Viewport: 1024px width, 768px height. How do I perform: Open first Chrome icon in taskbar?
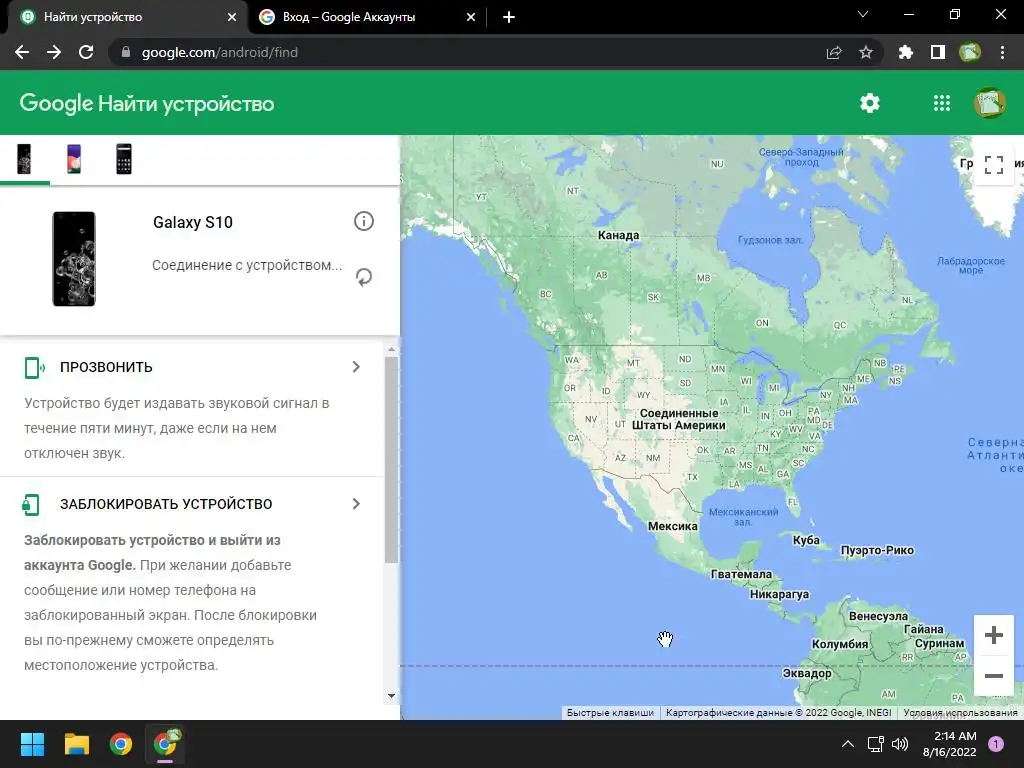(x=121, y=744)
